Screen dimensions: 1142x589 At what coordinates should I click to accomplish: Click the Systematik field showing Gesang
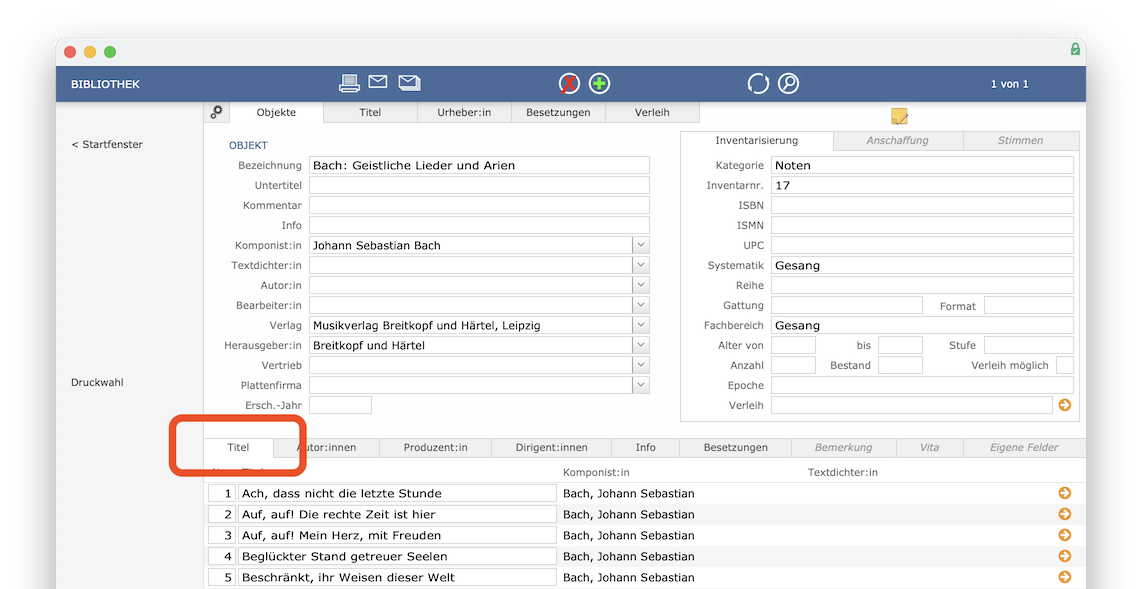[922, 265]
